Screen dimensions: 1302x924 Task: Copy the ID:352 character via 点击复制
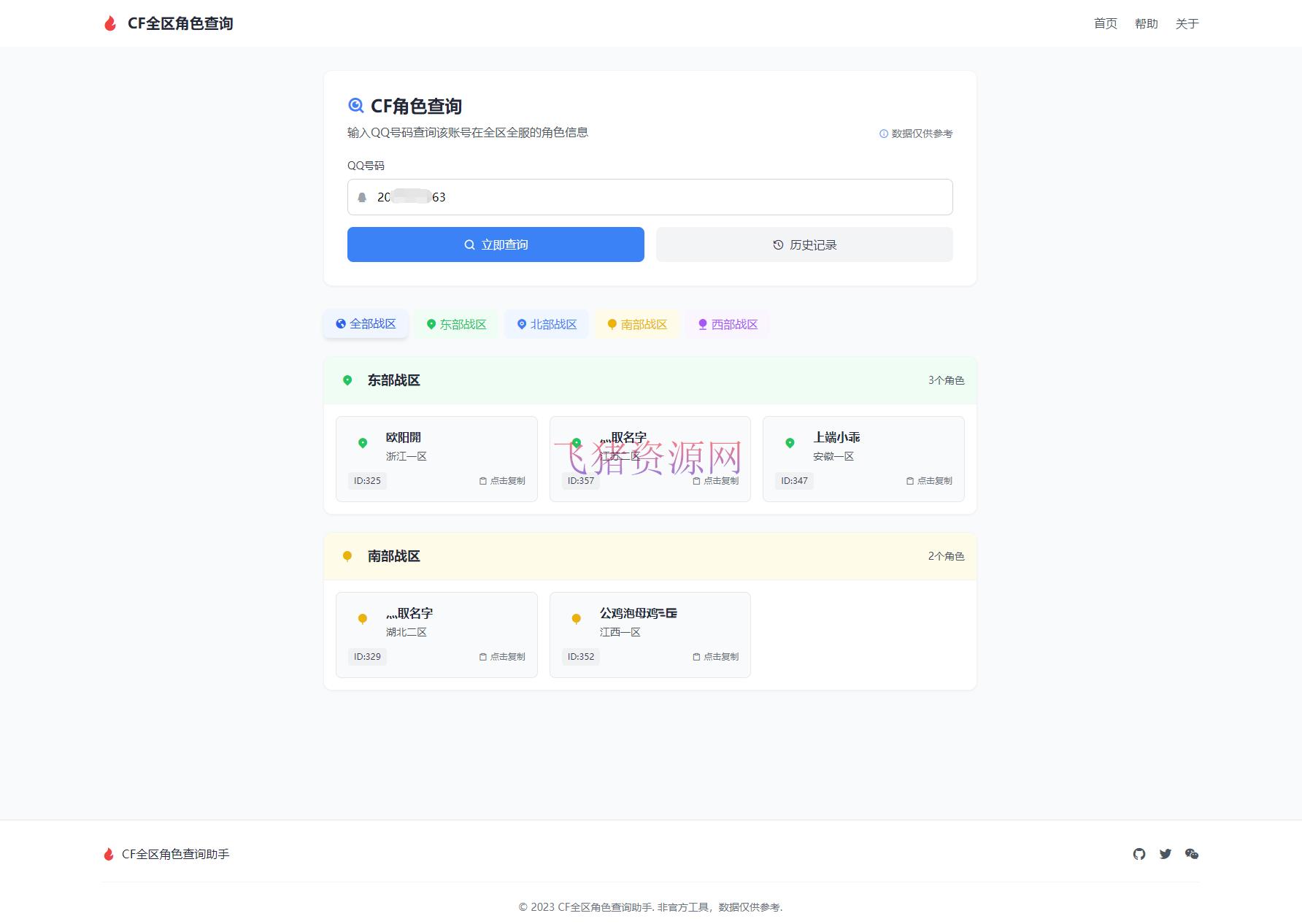(715, 657)
